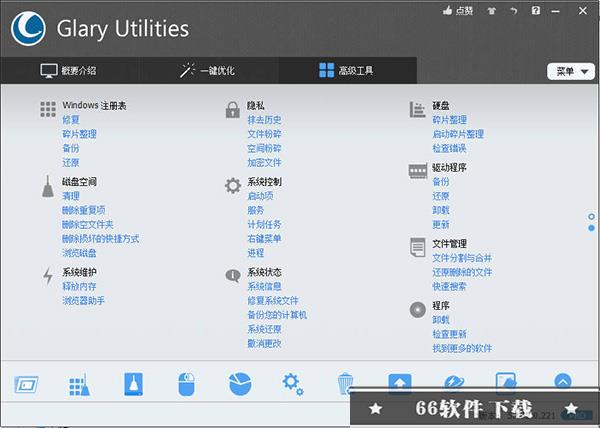Image resolution: width=600 pixels, height=428 pixels.
Task: Click the 程序 disc icon
Action: pyautogui.click(x=417, y=309)
